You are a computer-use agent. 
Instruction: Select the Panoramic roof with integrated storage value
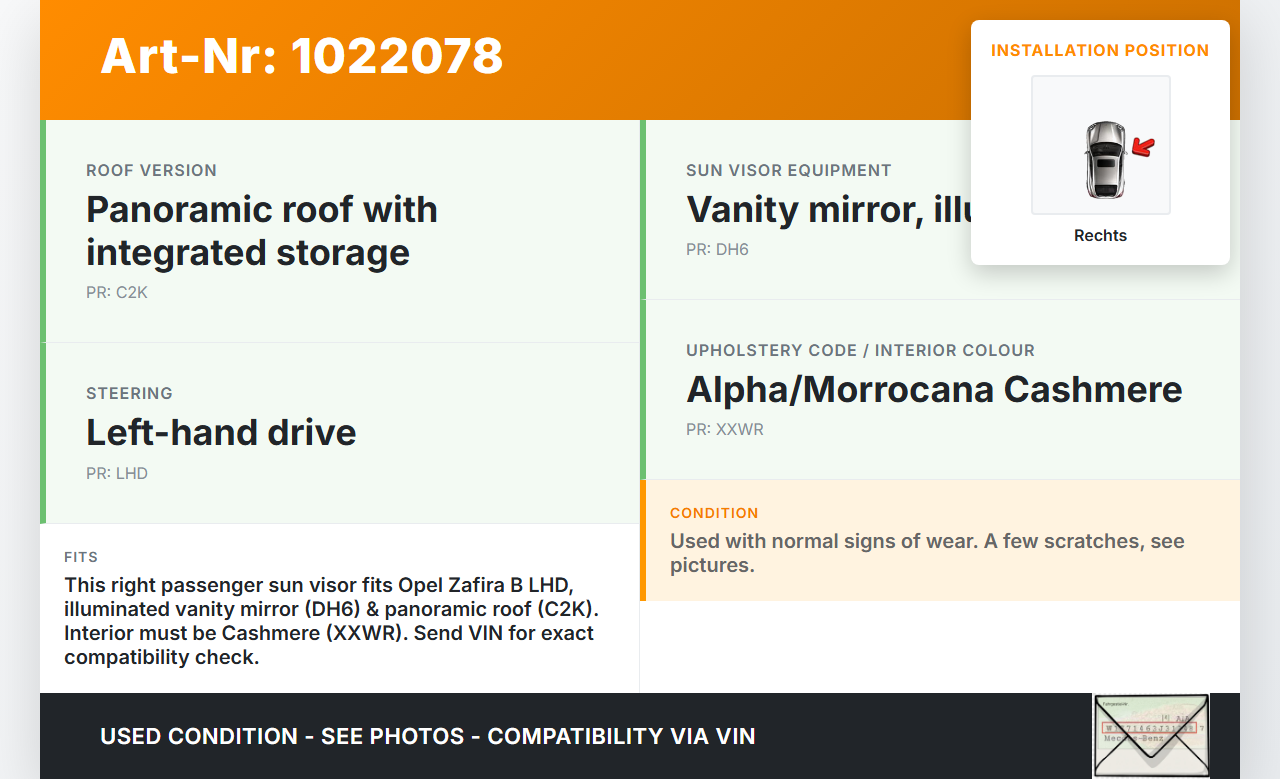click(262, 231)
